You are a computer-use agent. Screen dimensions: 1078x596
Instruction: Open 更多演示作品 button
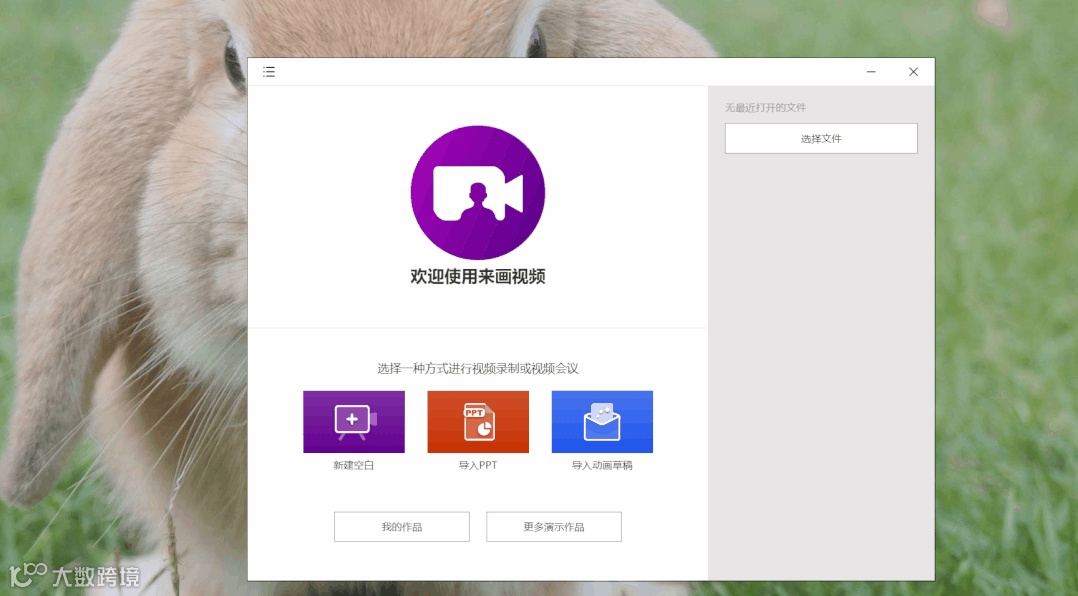click(x=554, y=527)
